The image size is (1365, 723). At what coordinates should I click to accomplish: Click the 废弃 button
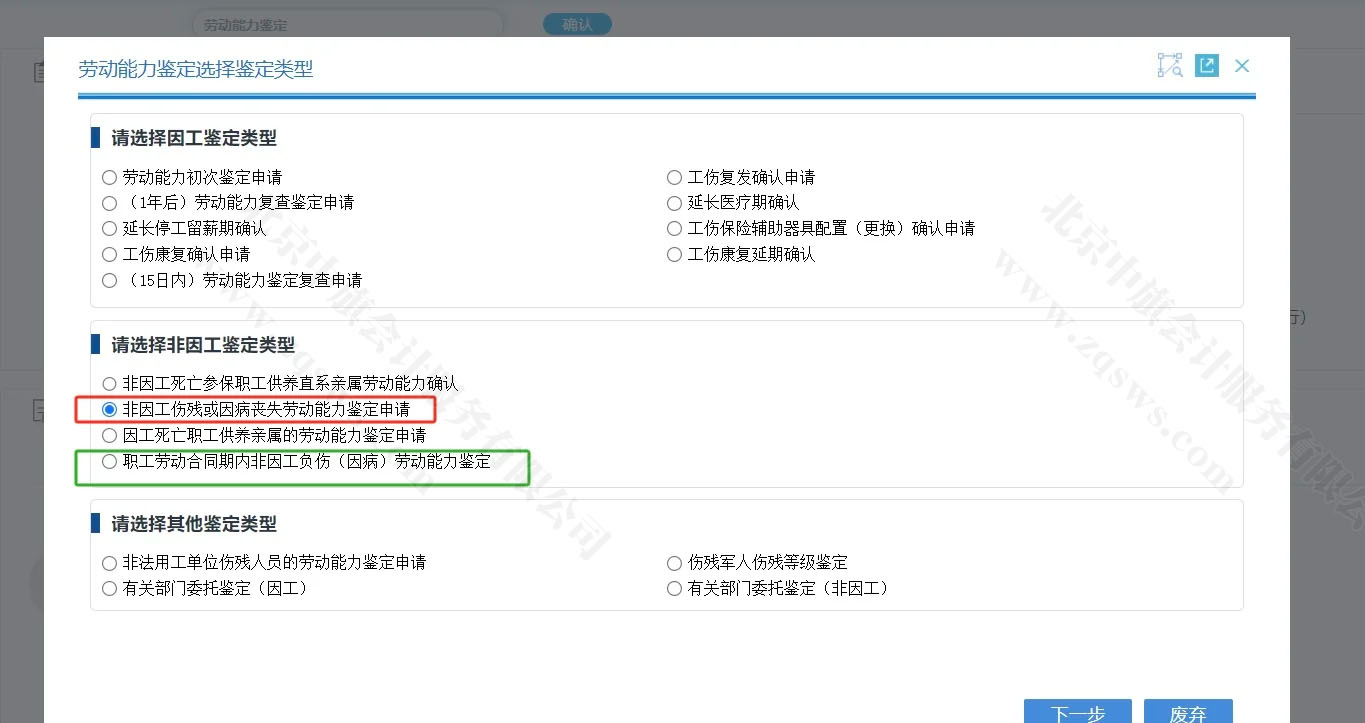pos(1188,712)
